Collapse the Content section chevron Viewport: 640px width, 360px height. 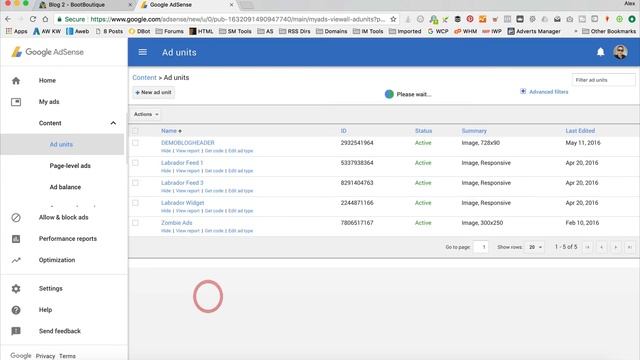[113, 123]
